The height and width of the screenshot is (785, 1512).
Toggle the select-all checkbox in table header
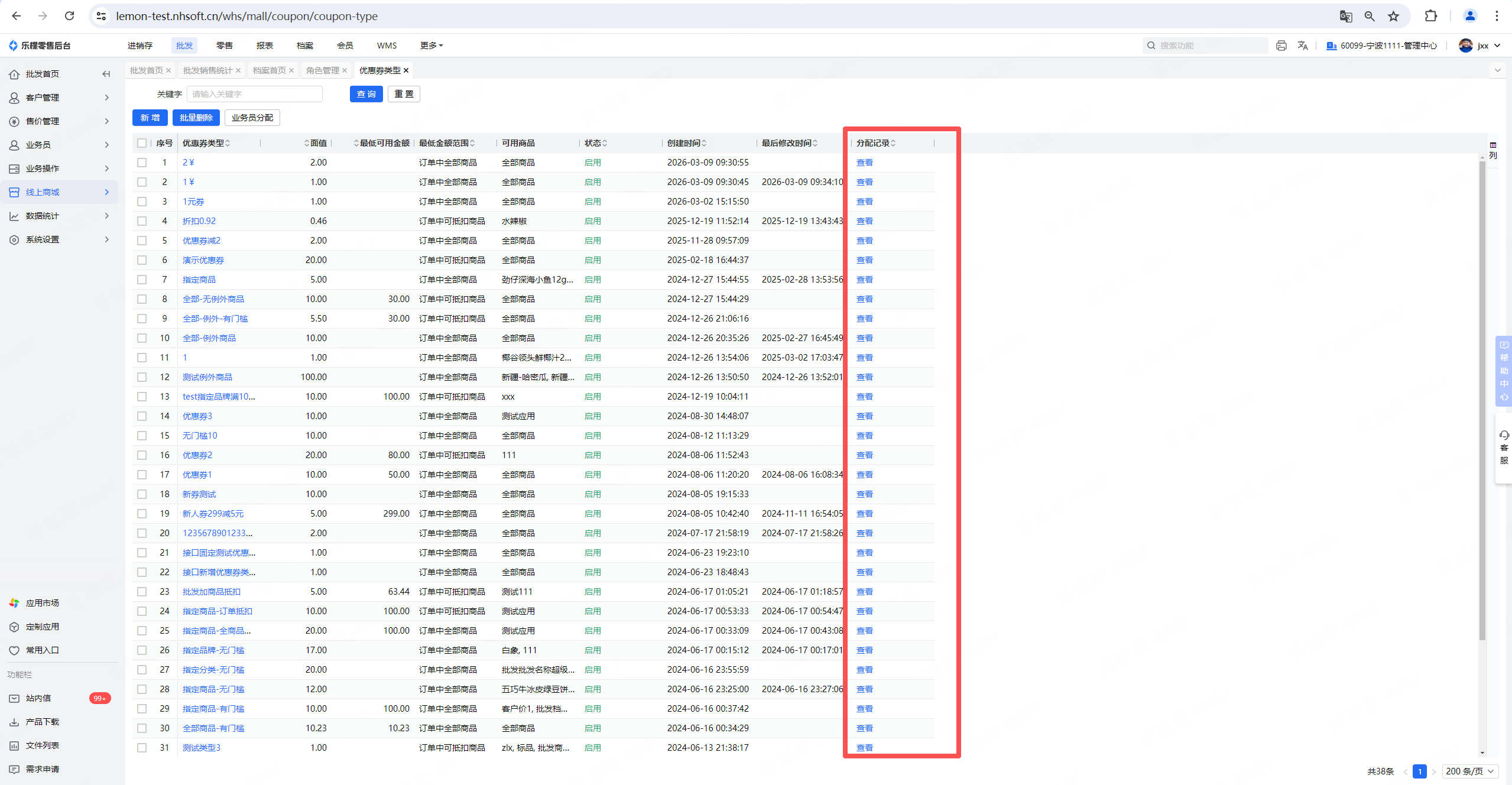click(142, 143)
